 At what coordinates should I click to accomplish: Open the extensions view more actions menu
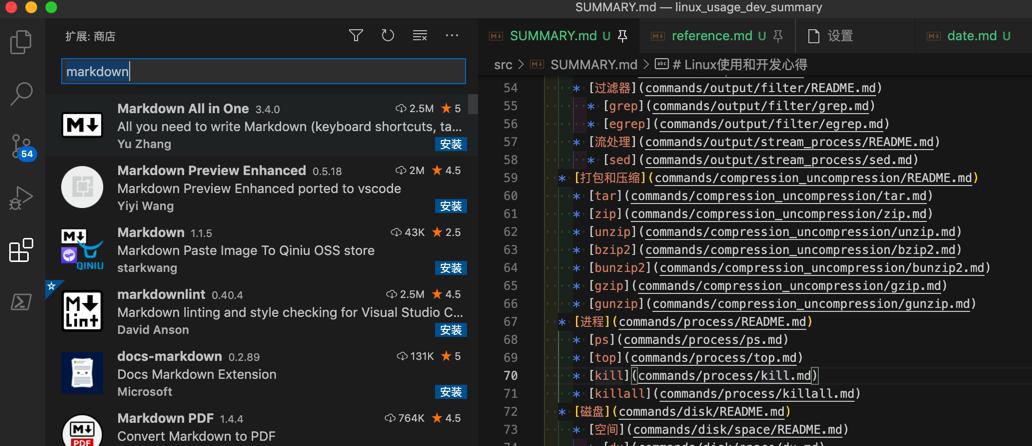click(452, 36)
